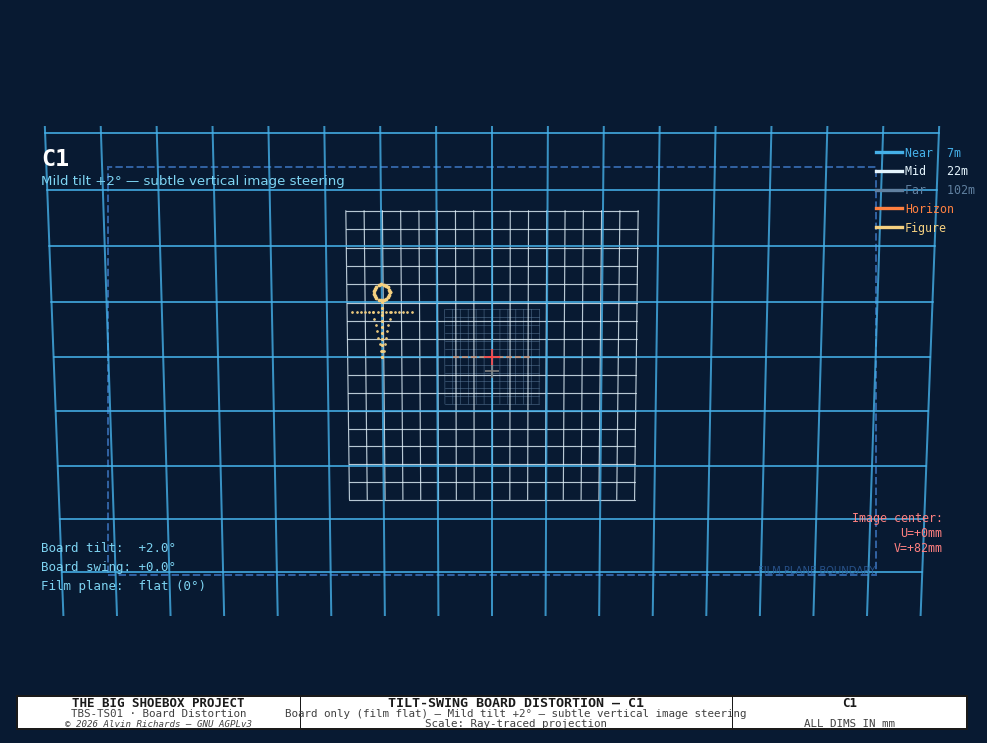Click the Figure yellow line swatch
The height and width of the screenshot is (743, 987).
click(x=889, y=227)
